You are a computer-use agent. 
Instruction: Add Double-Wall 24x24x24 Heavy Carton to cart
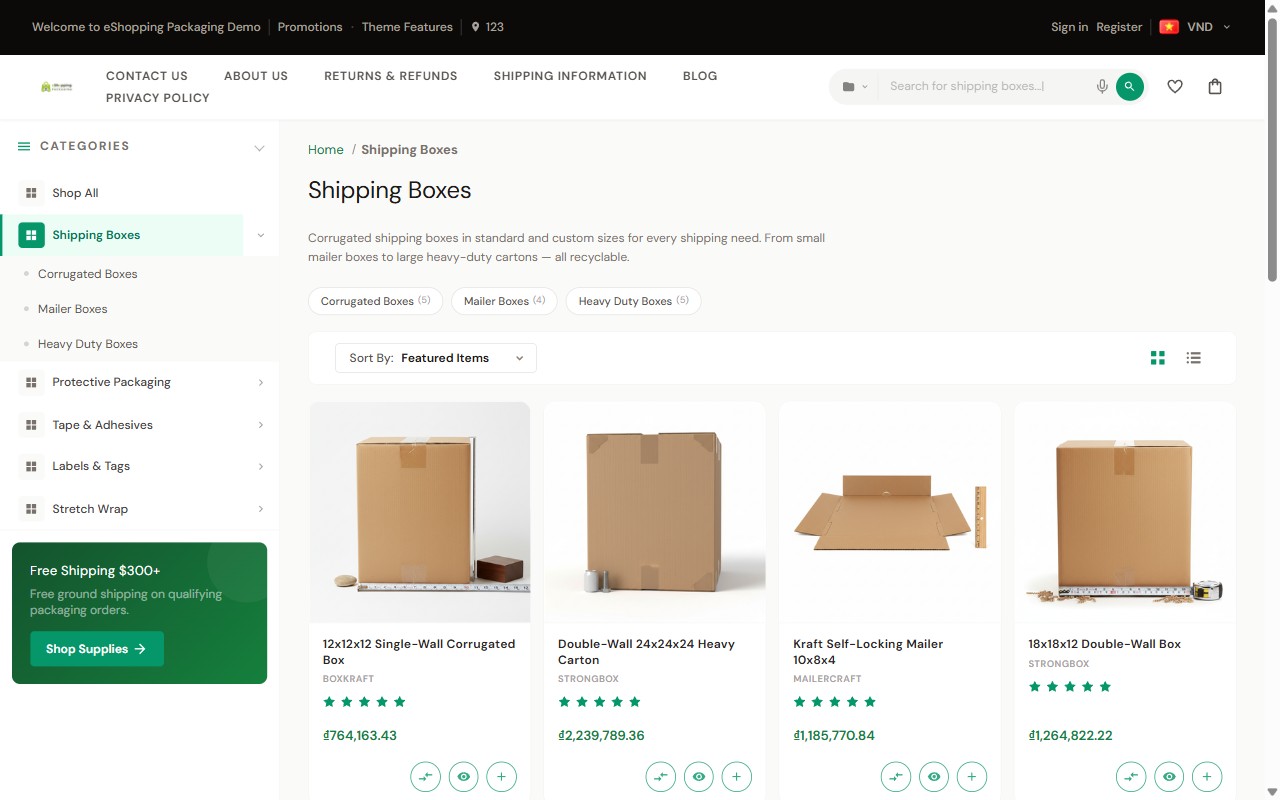pos(736,776)
